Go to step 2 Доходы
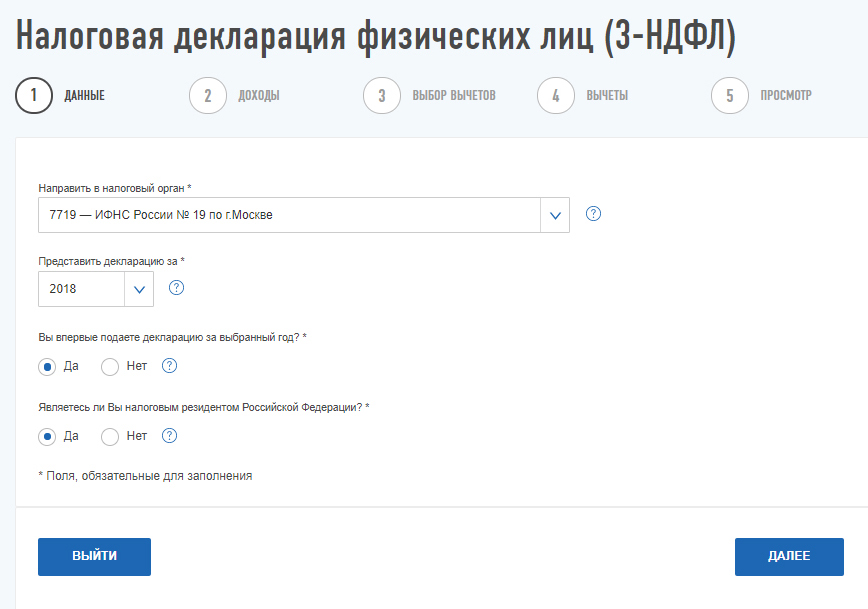Screen dimensions: 868x609 (234, 95)
